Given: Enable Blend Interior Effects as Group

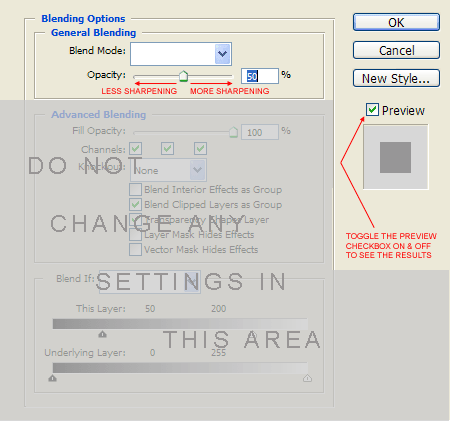Looking at the screenshot, I should (135, 189).
